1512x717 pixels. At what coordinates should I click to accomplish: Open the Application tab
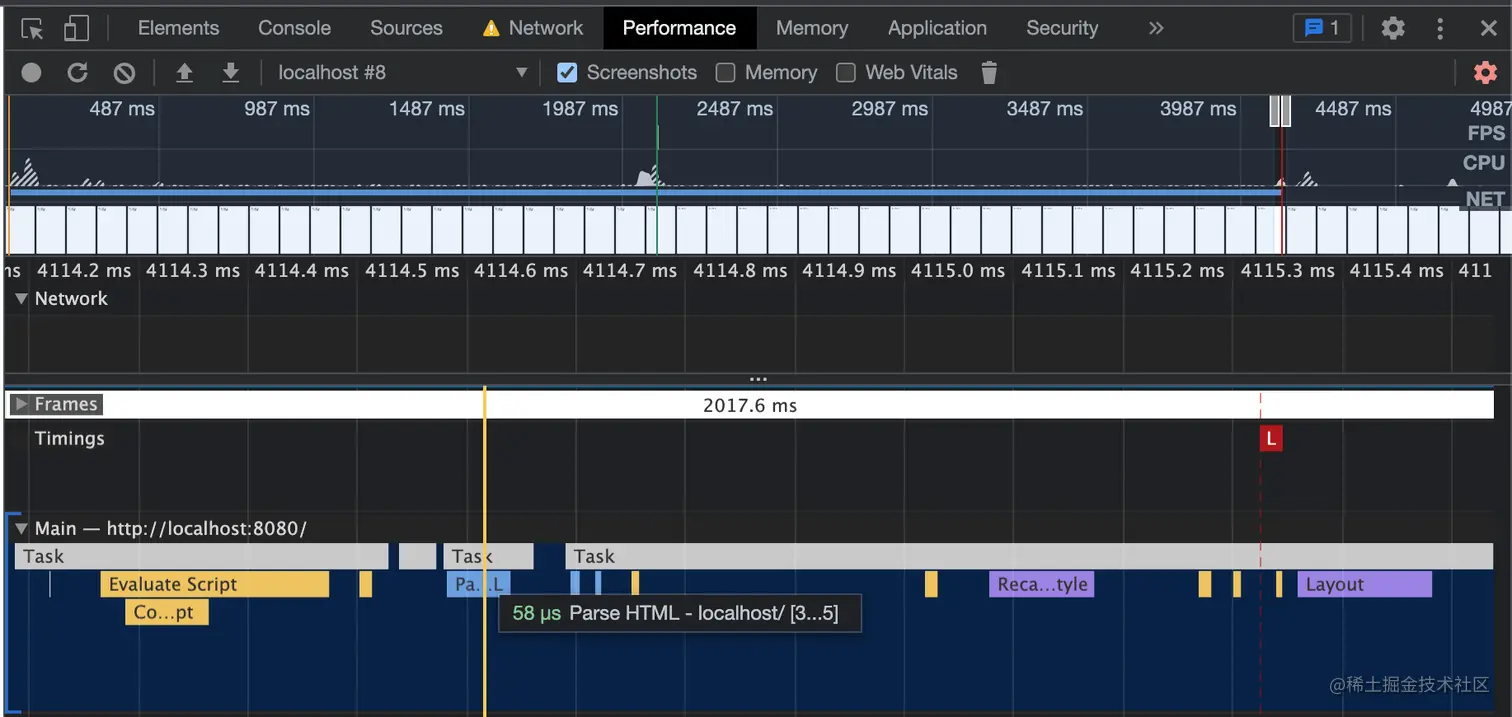(x=937, y=28)
